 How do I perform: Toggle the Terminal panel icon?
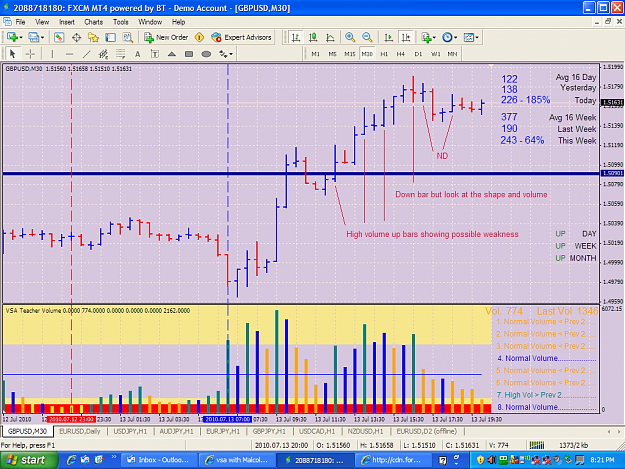[110, 37]
